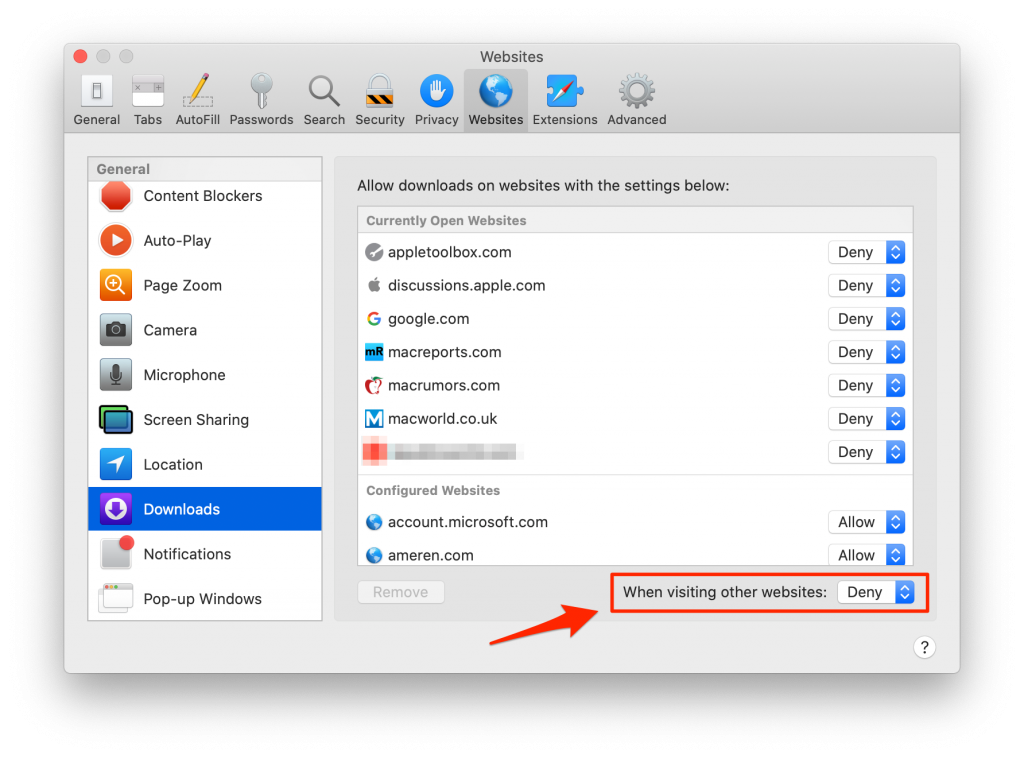Screen dimensions: 1024x758
Task: Open the Privacy hand icon
Action: pyautogui.click(x=436, y=91)
